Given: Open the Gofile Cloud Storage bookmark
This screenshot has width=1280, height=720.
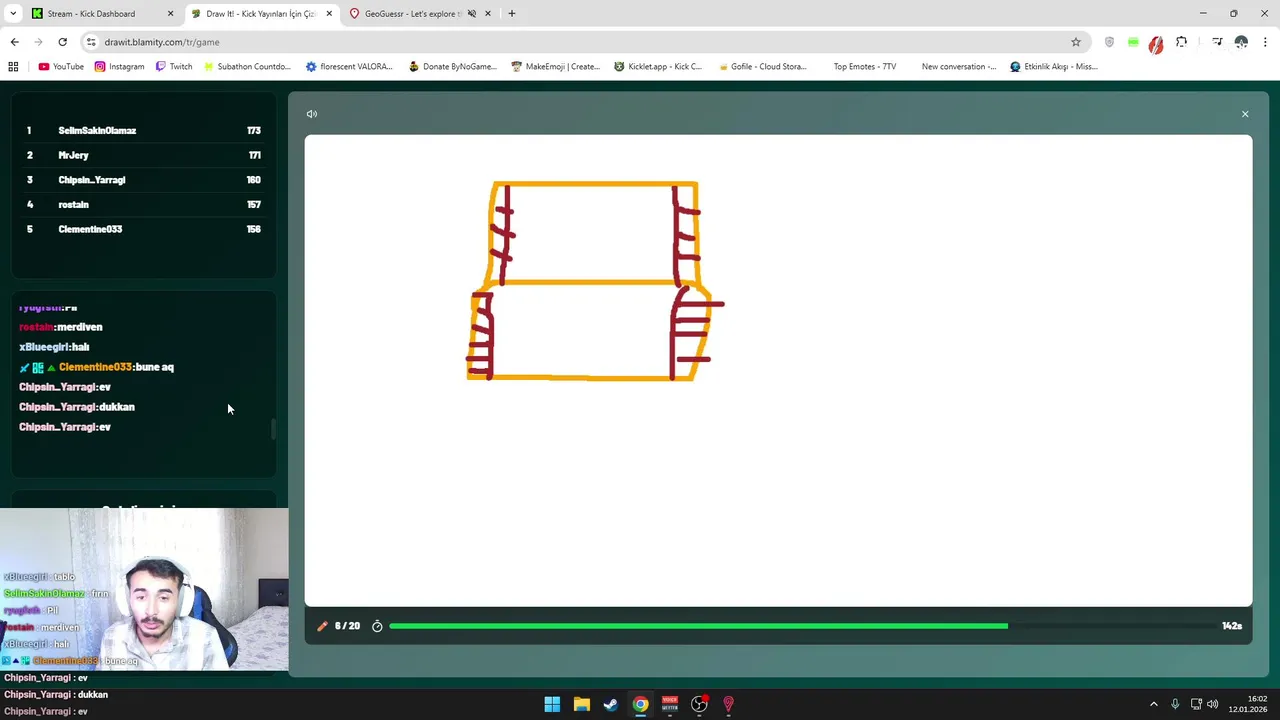Looking at the screenshot, I should (762, 67).
